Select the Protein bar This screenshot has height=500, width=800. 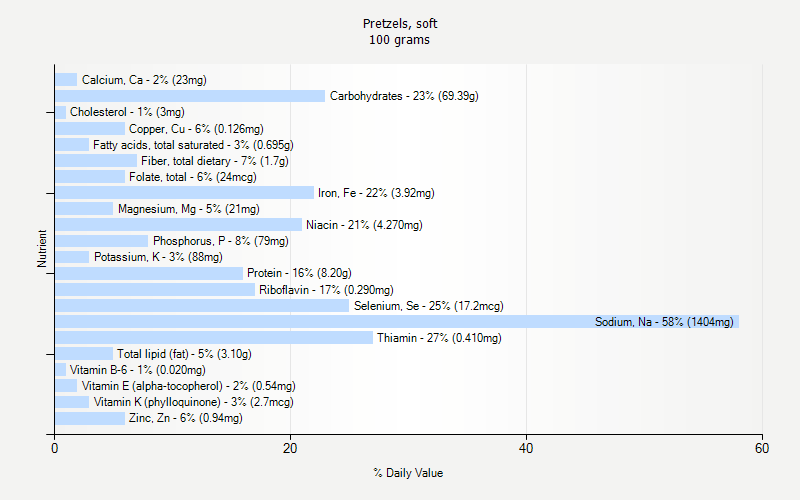pyautogui.click(x=148, y=273)
